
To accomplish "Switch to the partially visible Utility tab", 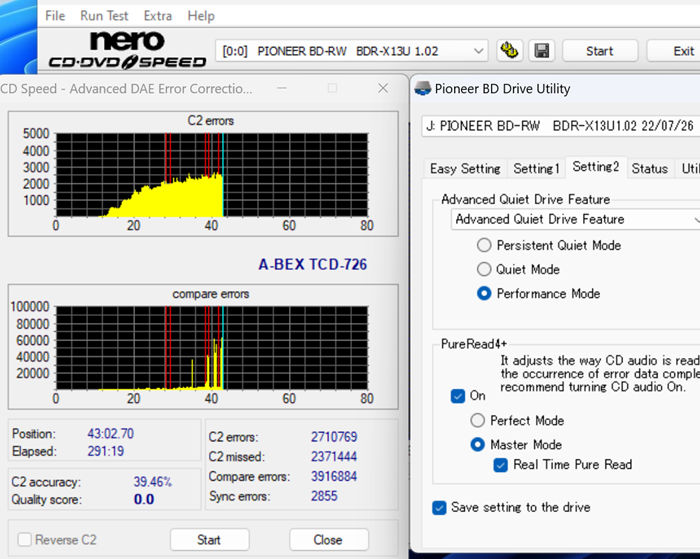I will (x=689, y=169).
